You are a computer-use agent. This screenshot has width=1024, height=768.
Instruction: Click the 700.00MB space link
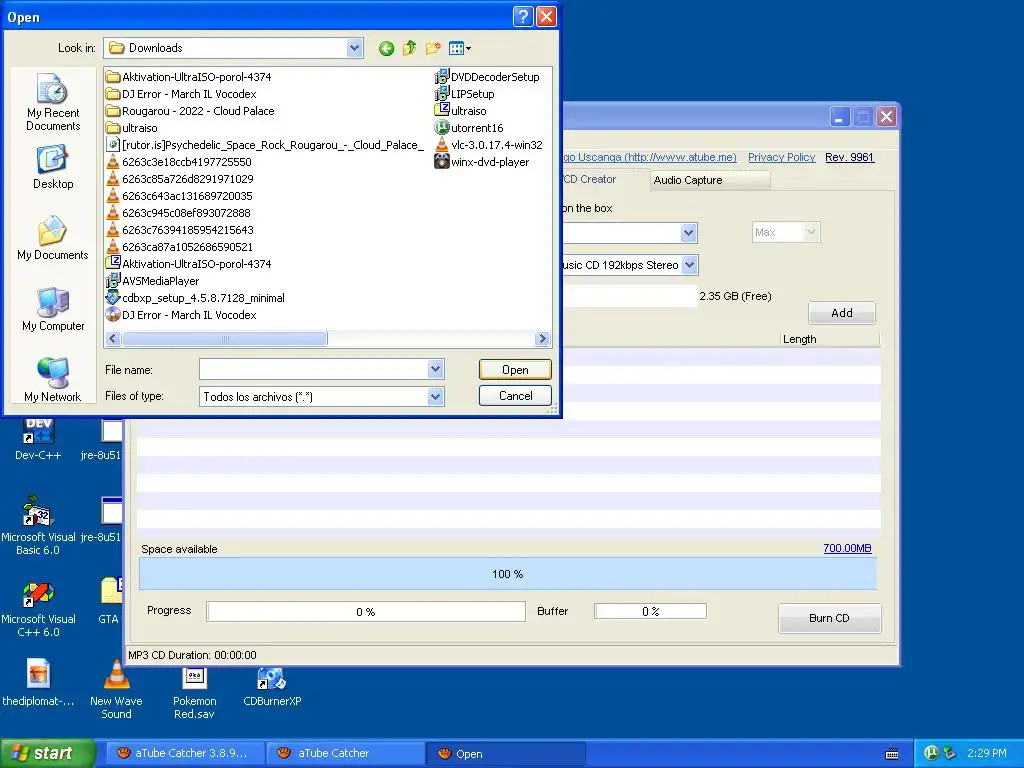click(847, 549)
